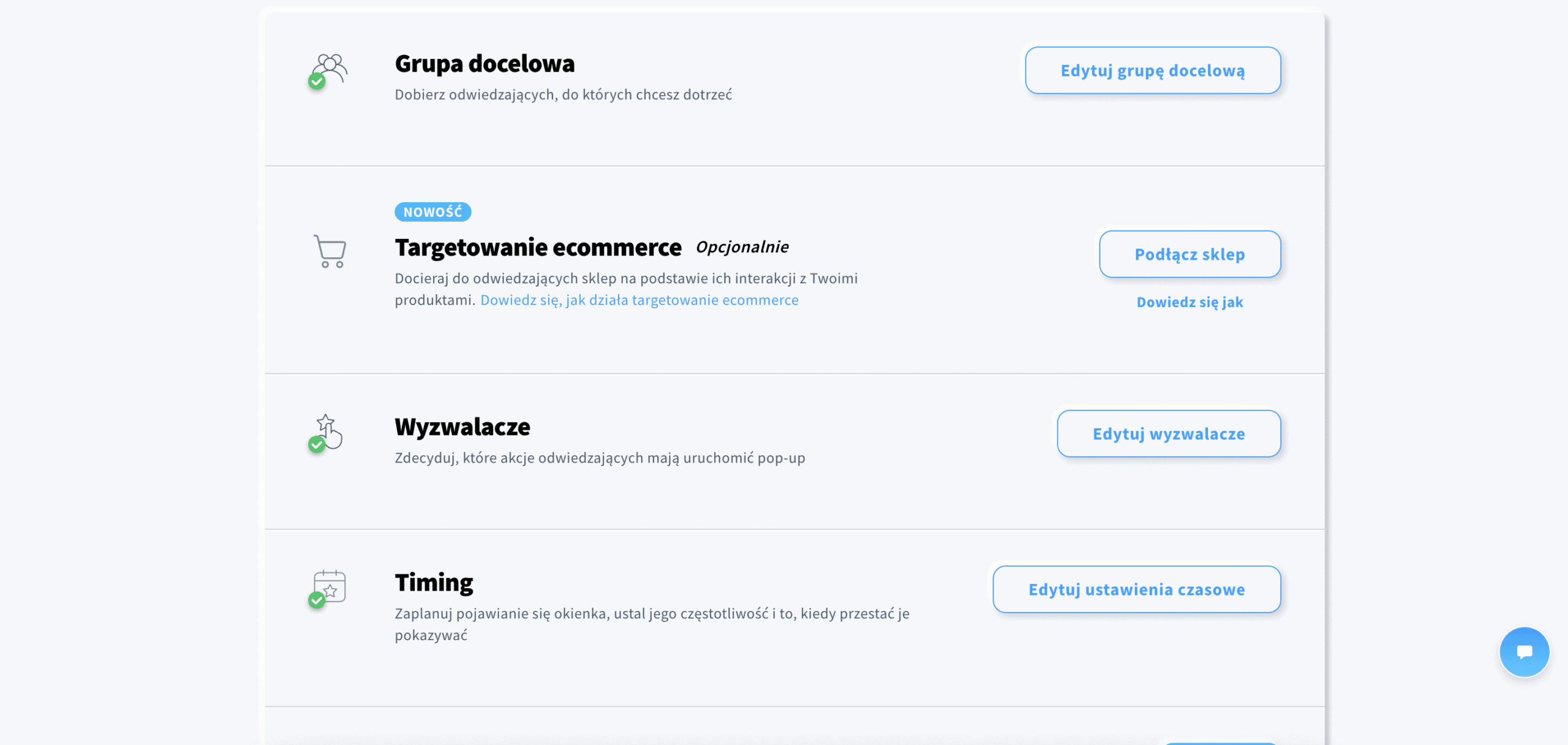This screenshot has width=1568, height=745.
Task: Click the green checkmark on Grupa docelowa
Action: (x=317, y=81)
